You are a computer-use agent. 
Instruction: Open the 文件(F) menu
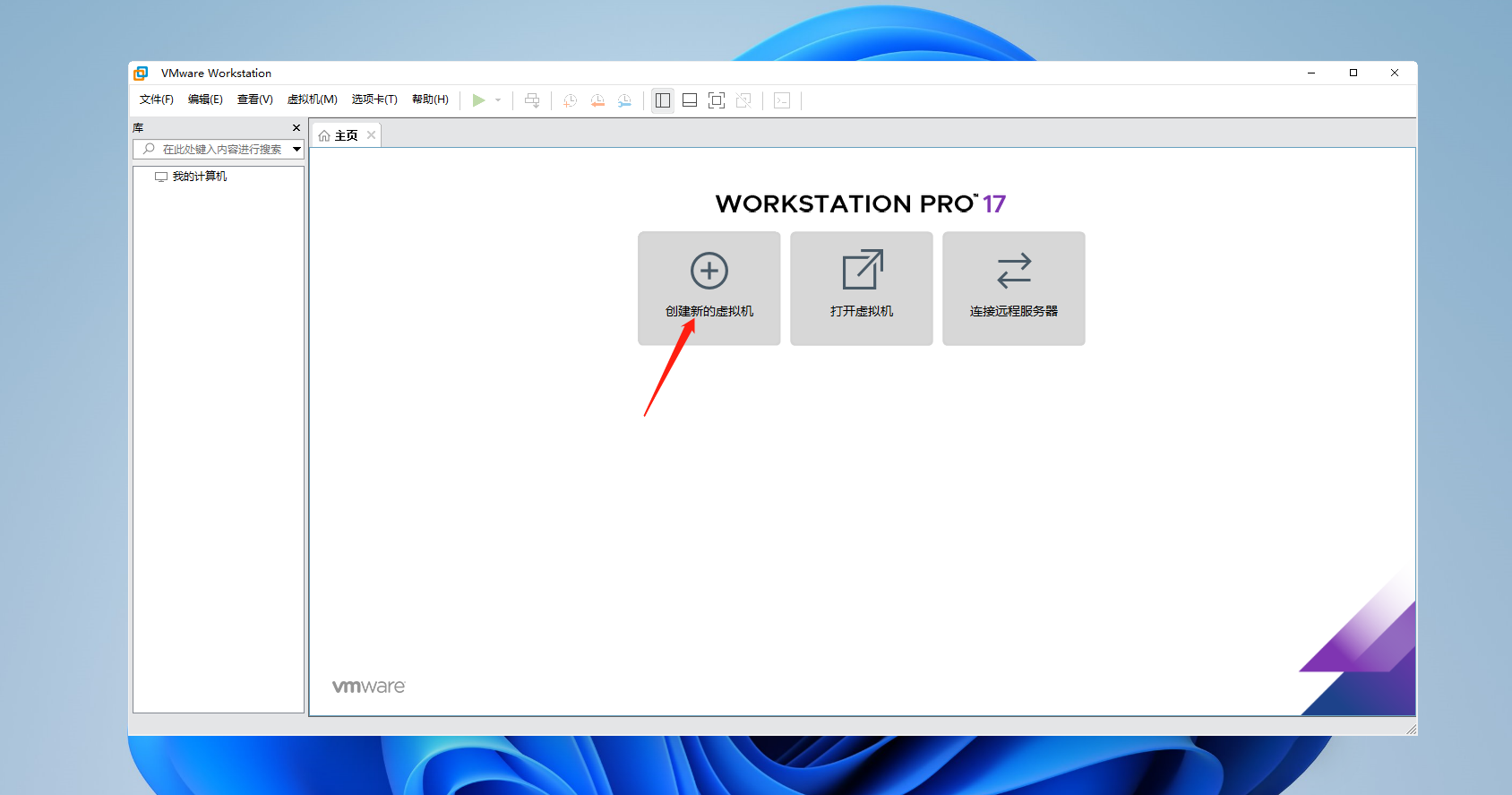pyautogui.click(x=157, y=99)
